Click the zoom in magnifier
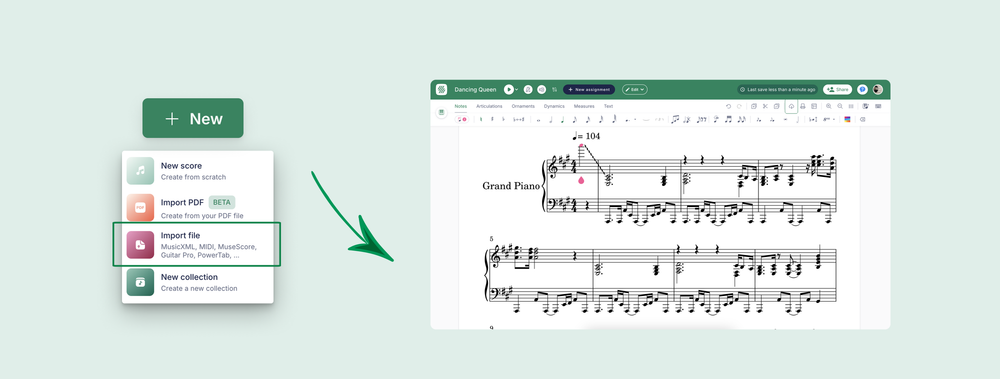Screen dimensions: 1000x379 click(828, 107)
